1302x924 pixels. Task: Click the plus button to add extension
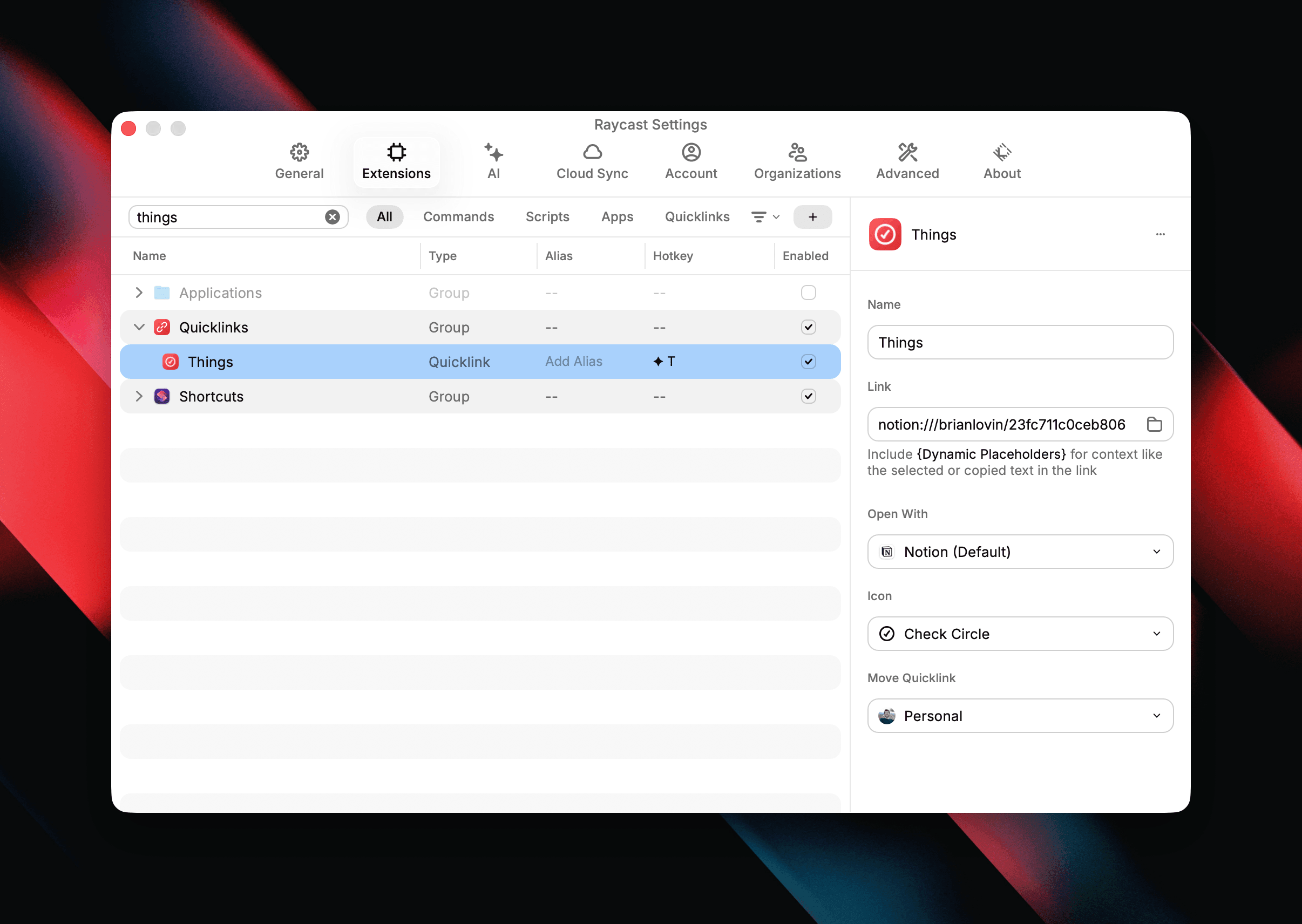pyautogui.click(x=812, y=217)
